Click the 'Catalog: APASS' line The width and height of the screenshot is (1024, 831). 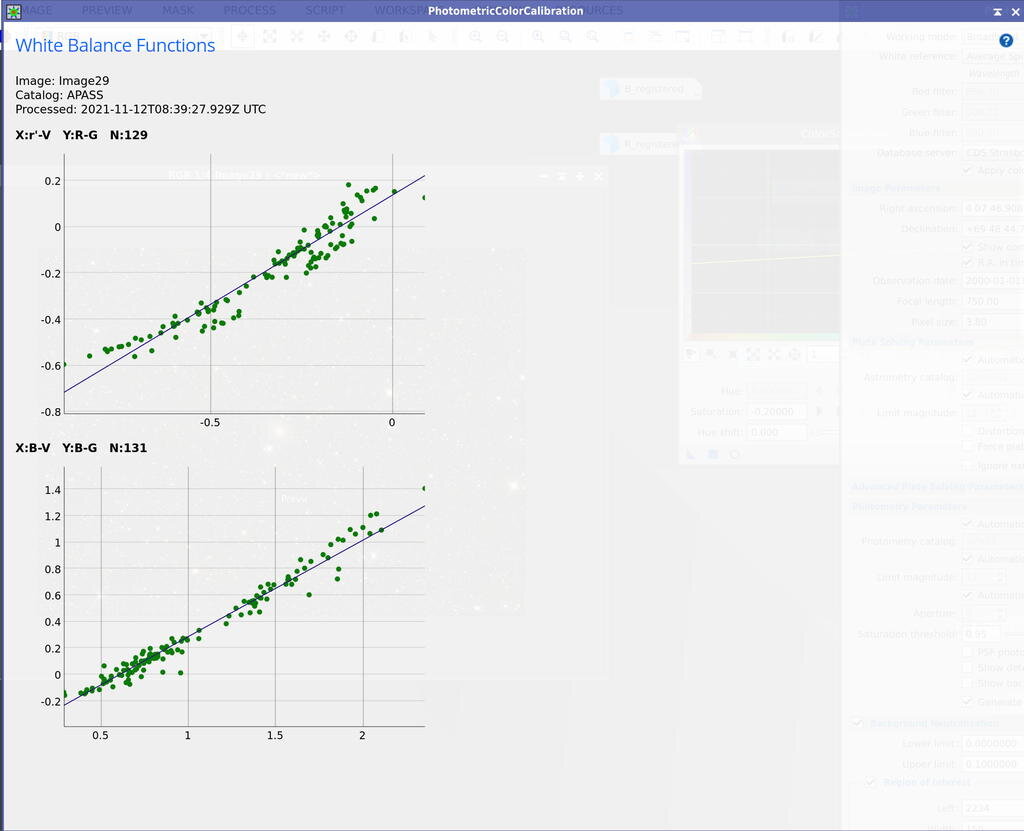pos(59,95)
